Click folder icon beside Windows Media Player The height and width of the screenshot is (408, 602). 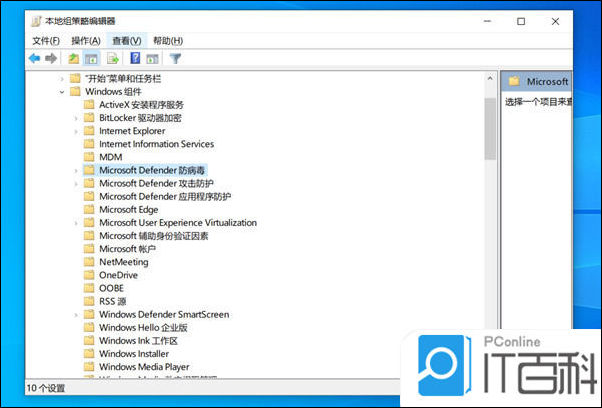coord(89,367)
